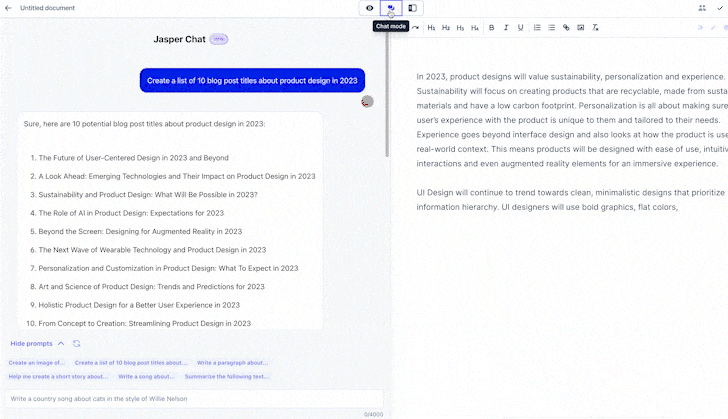Image resolution: width=728 pixels, height=419 pixels.
Task: Go back using the arrow beside Untitled document
Action: click(x=8, y=8)
